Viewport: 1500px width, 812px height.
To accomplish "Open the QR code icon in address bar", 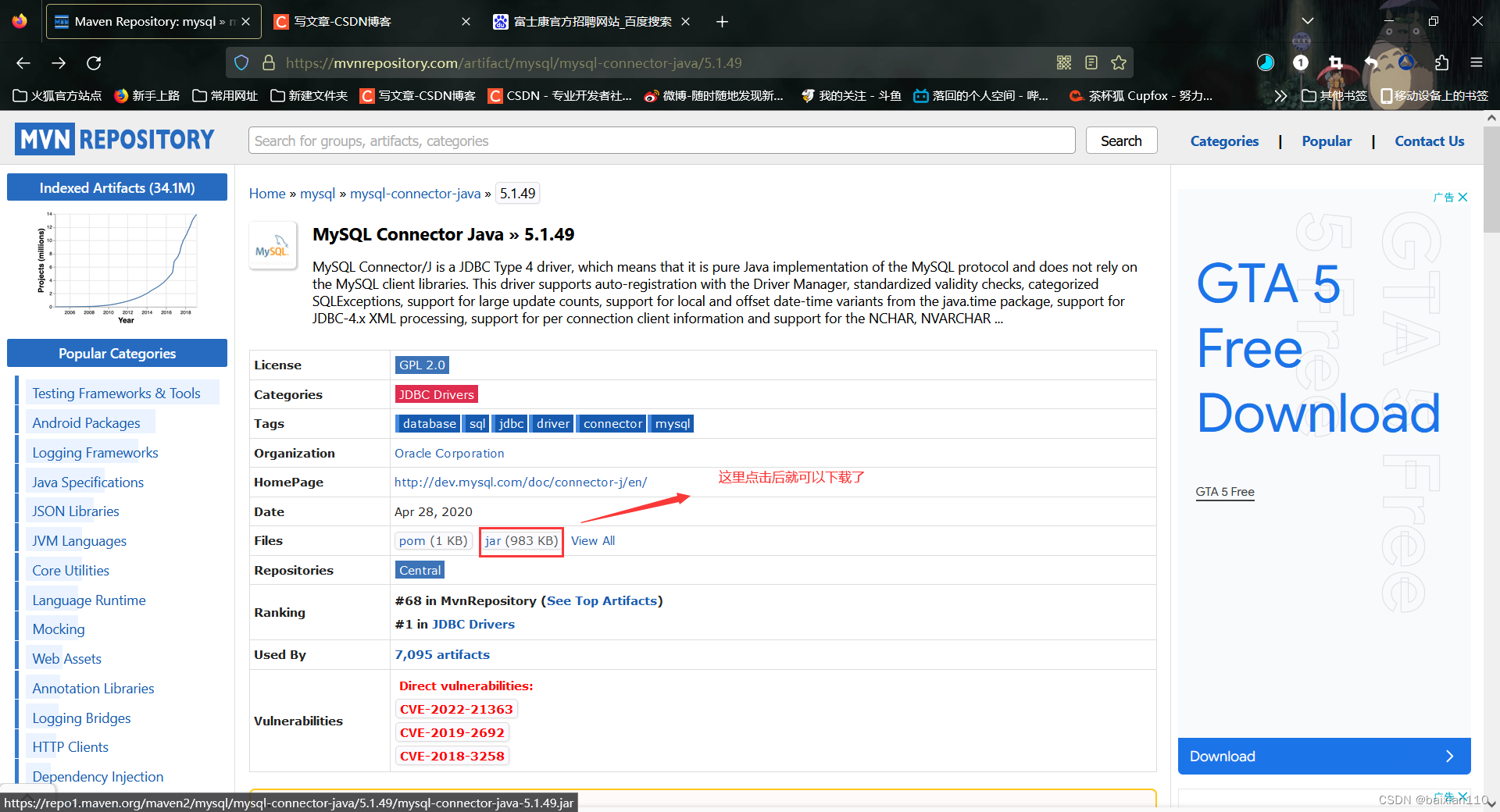I will (x=1064, y=62).
